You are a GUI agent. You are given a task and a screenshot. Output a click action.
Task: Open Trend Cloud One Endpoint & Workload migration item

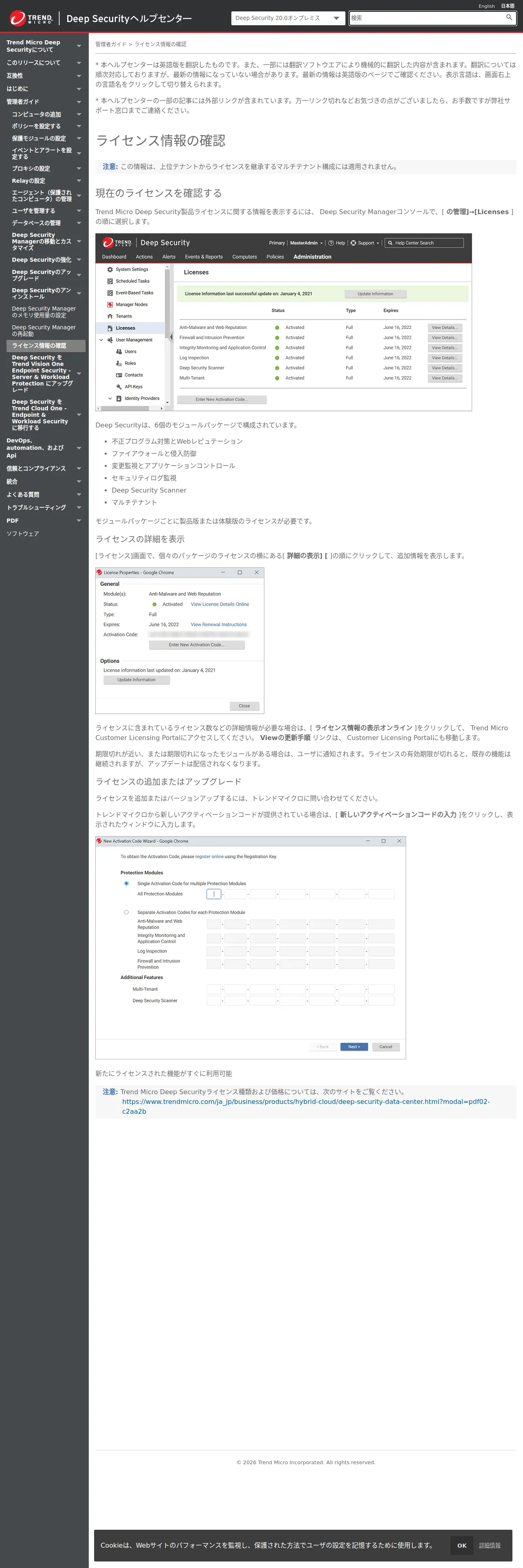[40, 414]
